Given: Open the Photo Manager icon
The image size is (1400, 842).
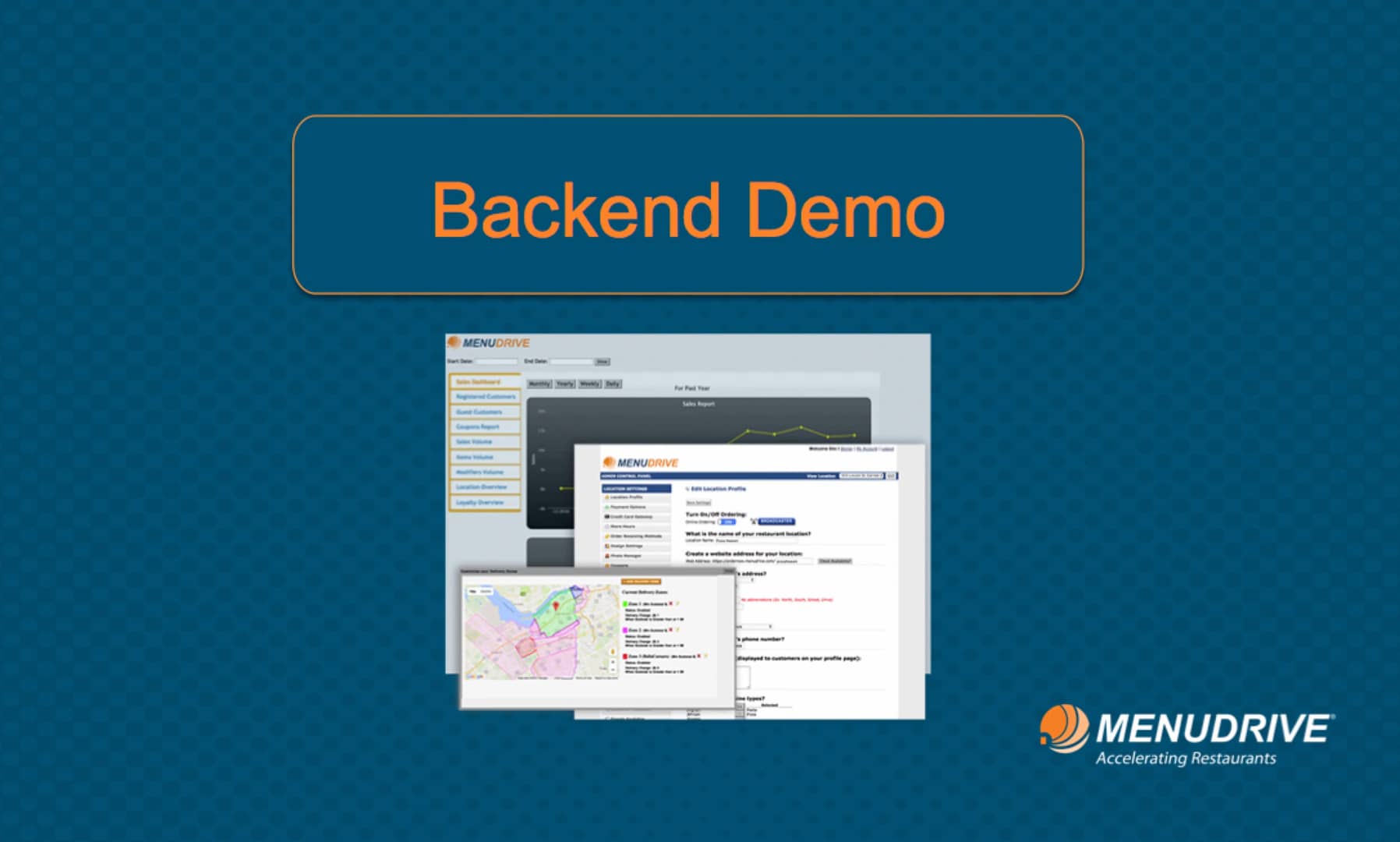Looking at the screenshot, I should [606, 556].
